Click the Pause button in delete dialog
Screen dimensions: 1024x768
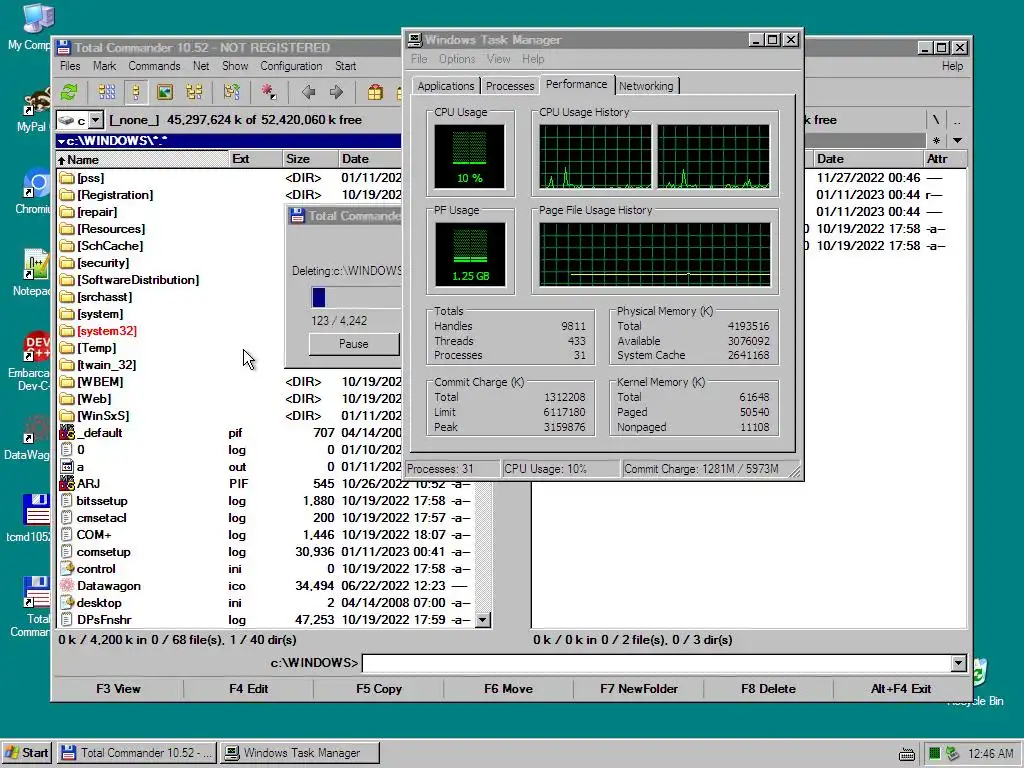point(353,344)
